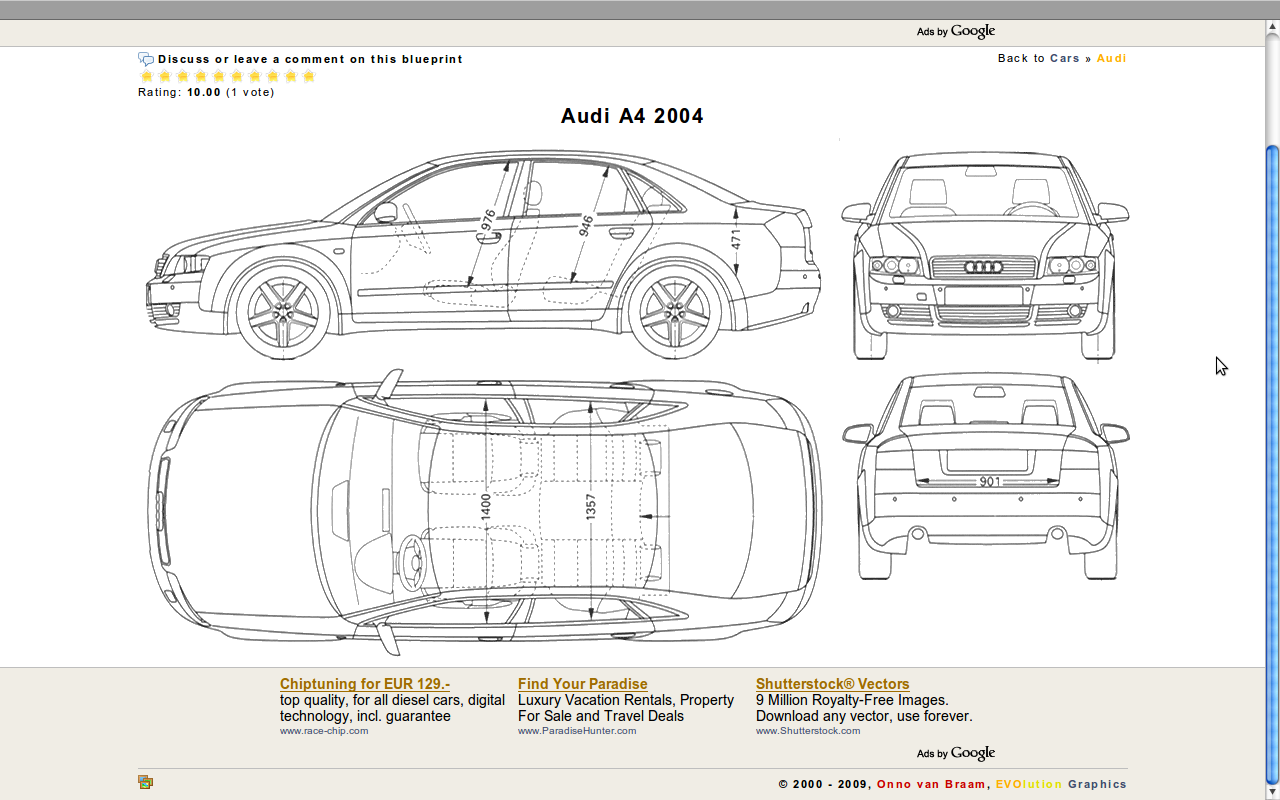
Task: Visit the 'Shutterstock® Vectors' ad link
Action: coord(833,684)
